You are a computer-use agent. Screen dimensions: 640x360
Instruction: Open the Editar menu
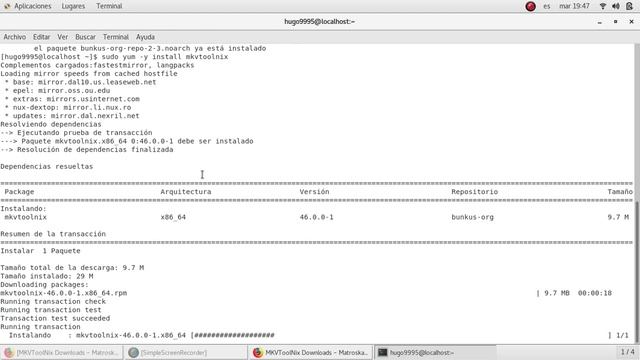tap(42, 37)
